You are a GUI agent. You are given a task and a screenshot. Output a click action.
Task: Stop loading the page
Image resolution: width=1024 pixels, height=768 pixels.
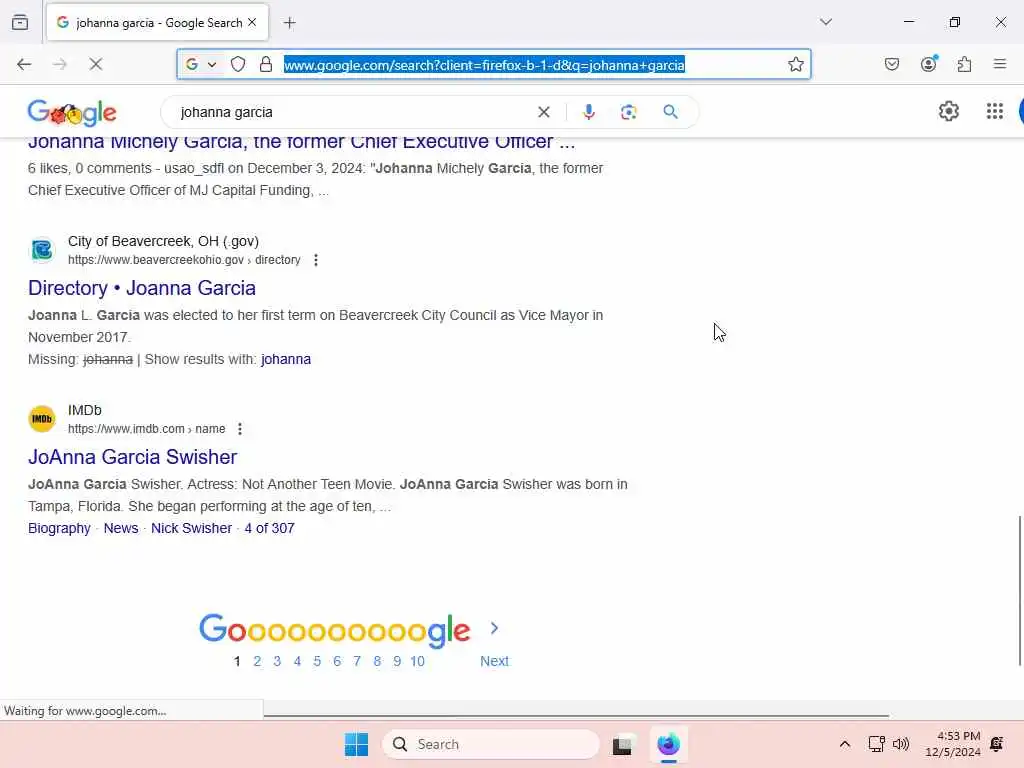point(95,64)
